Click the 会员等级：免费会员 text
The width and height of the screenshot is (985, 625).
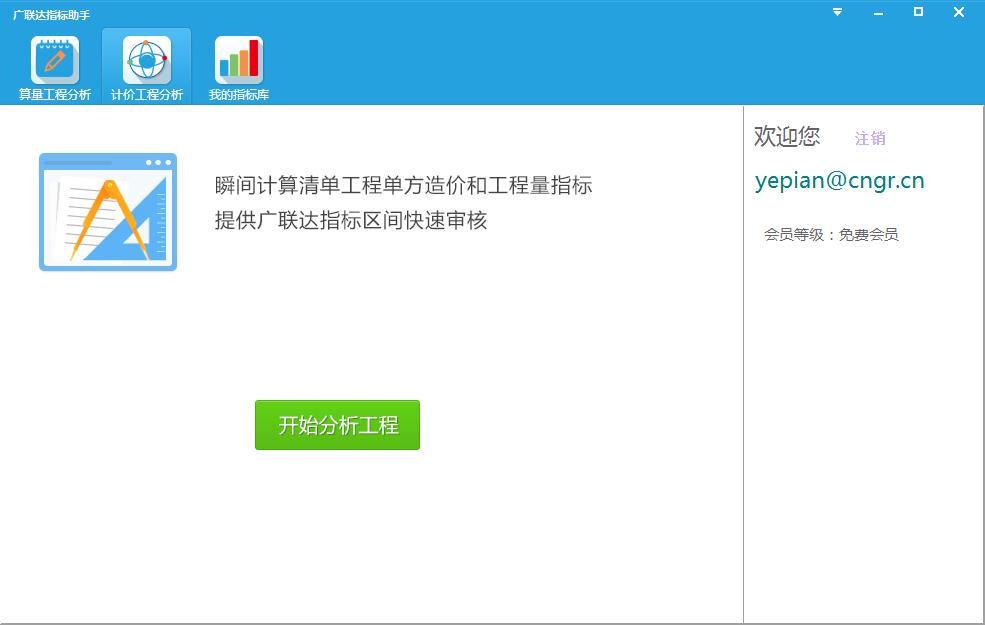click(x=831, y=235)
